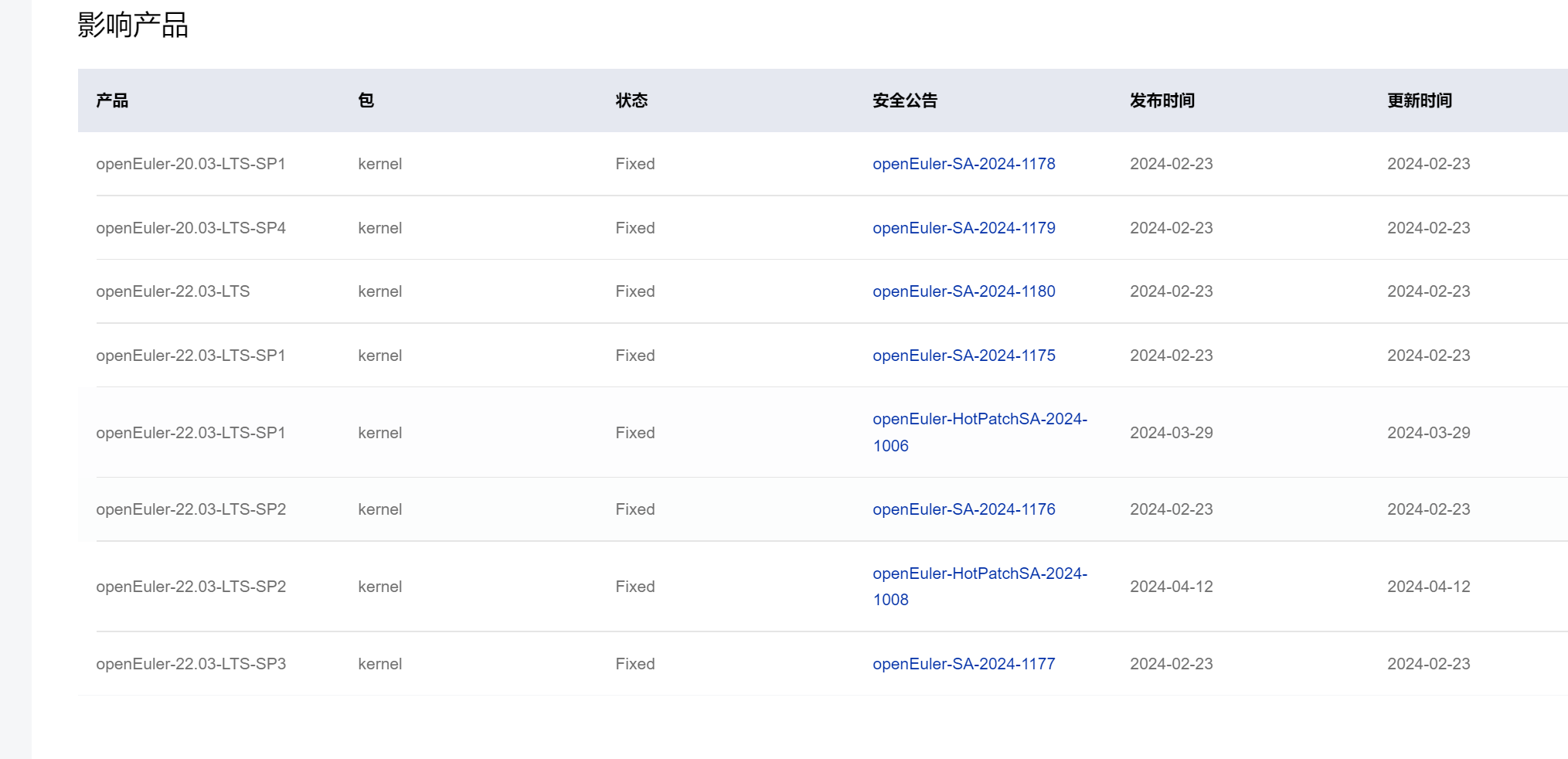Image resolution: width=1568 pixels, height=759 pixels.
Task: Click the openEuler-20.03-LTS-SP4 product name
Action: point(190,228)
